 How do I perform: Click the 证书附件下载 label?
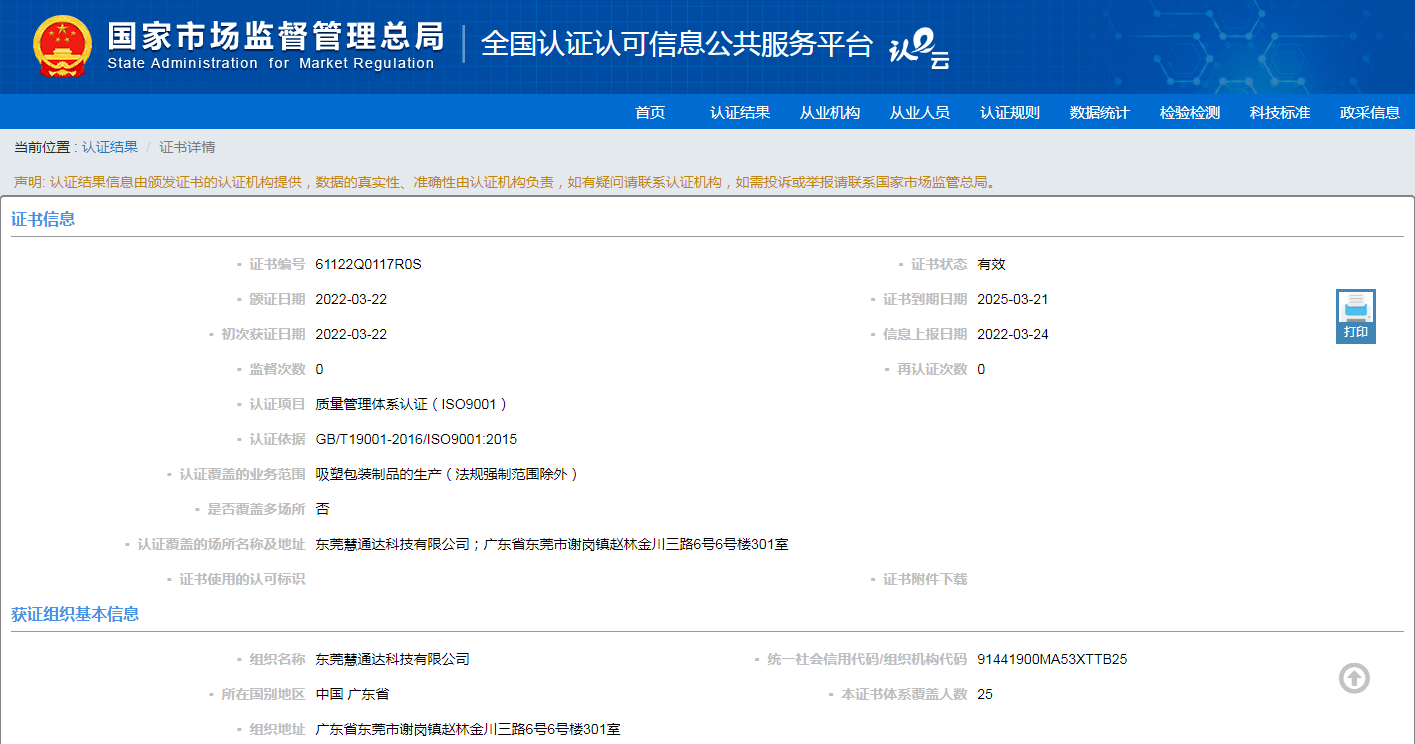(925, 579)
